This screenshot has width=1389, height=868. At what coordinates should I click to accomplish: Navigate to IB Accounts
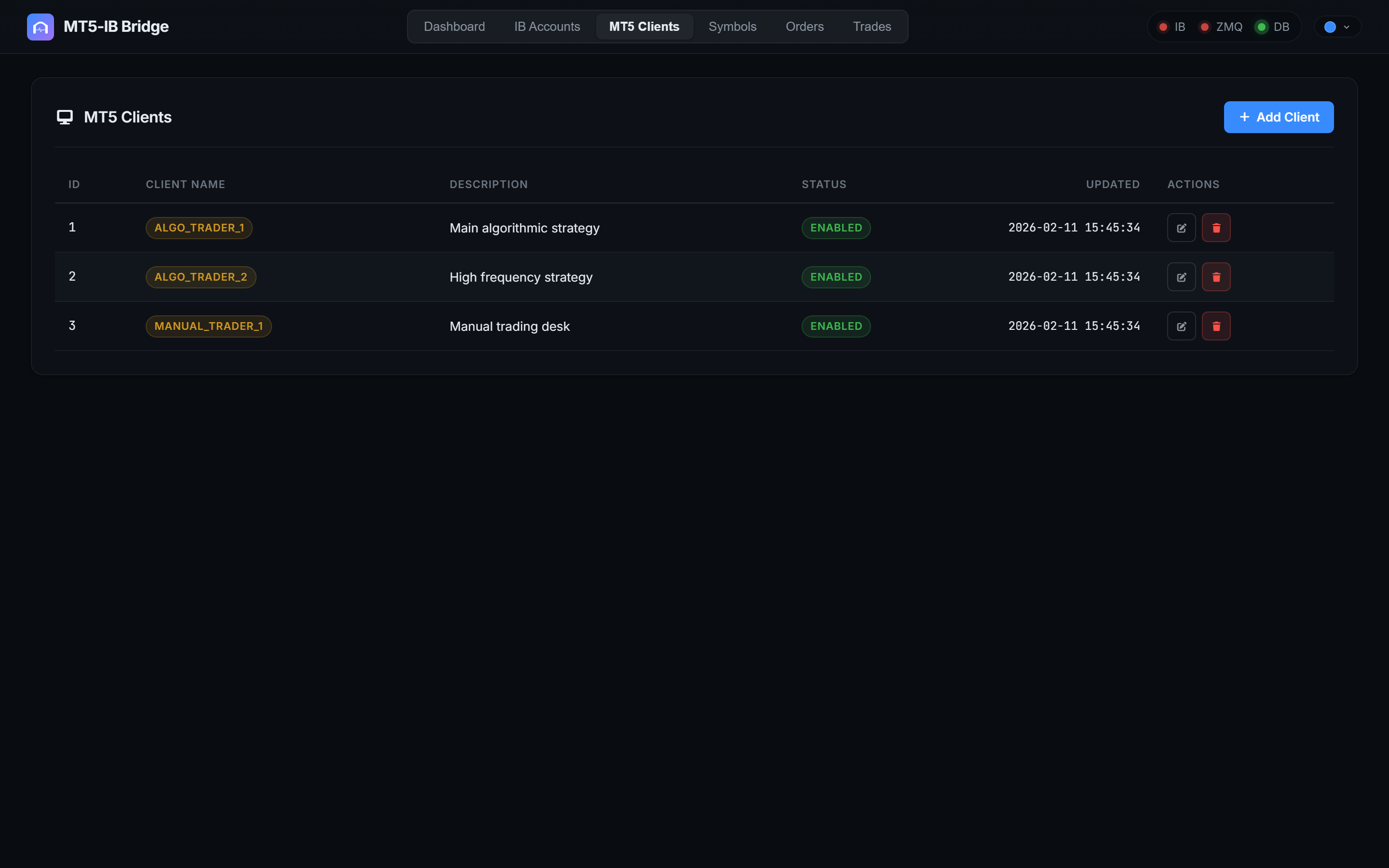click(546, 27)
